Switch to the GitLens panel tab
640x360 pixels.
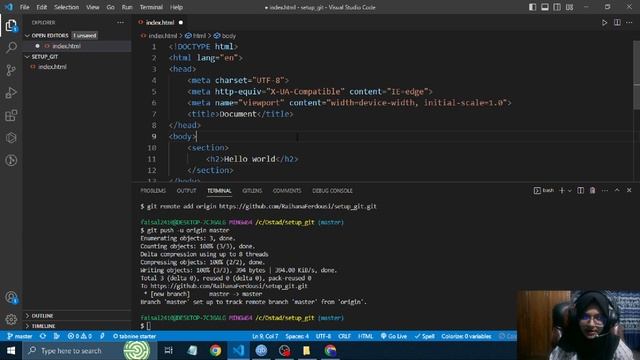[252, 191]
